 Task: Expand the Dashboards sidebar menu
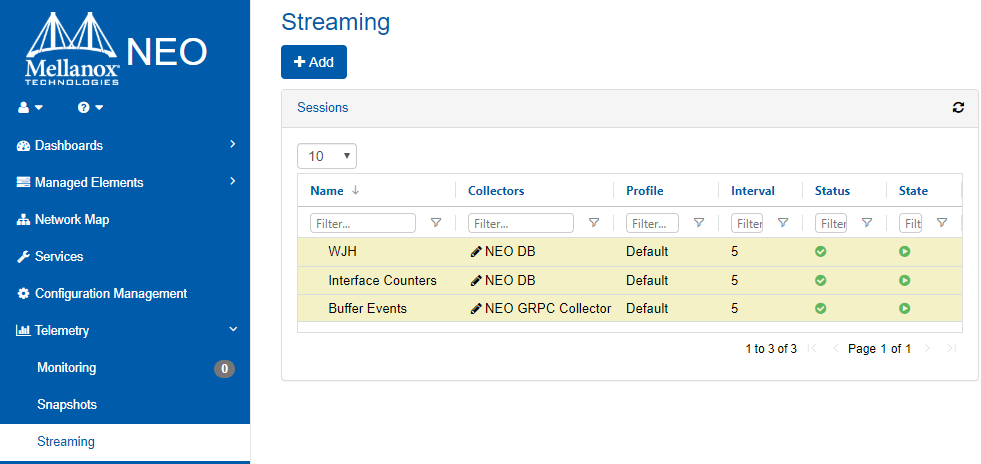coord(125,145)
